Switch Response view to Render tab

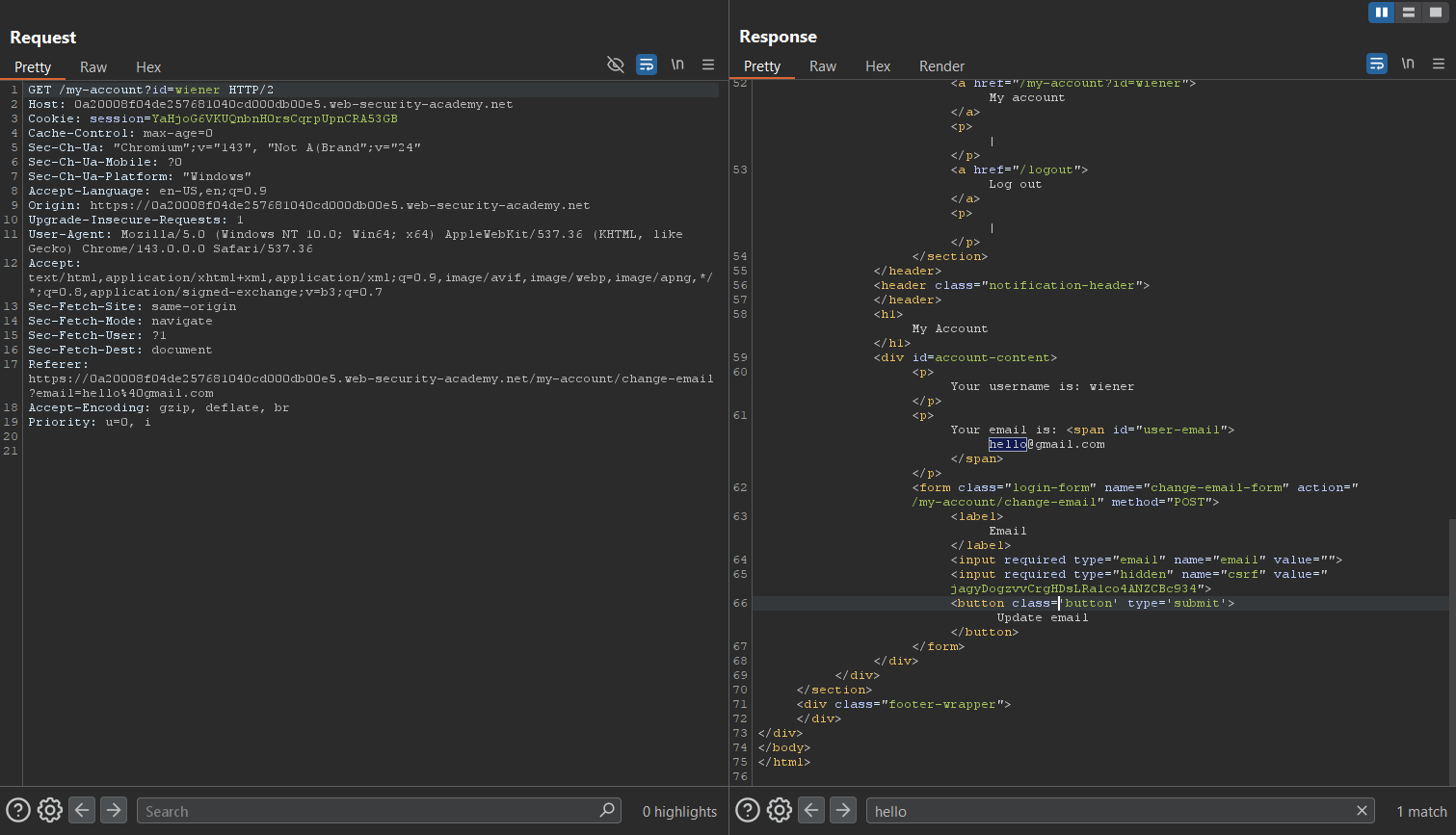coord(941,66)
